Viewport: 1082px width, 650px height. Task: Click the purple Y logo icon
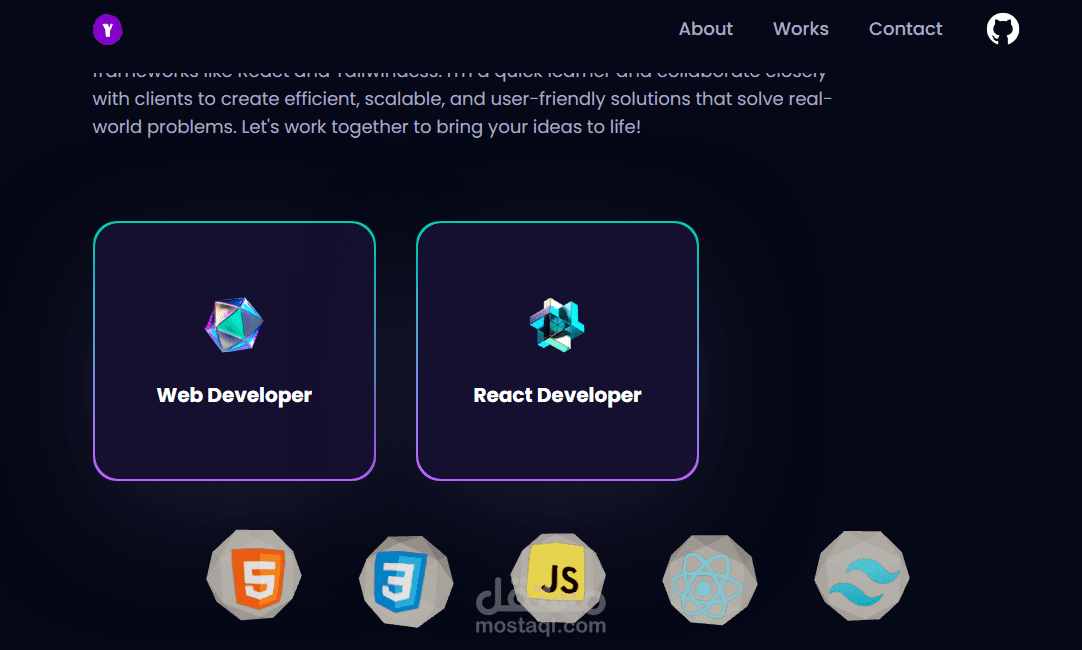(108, 30)
